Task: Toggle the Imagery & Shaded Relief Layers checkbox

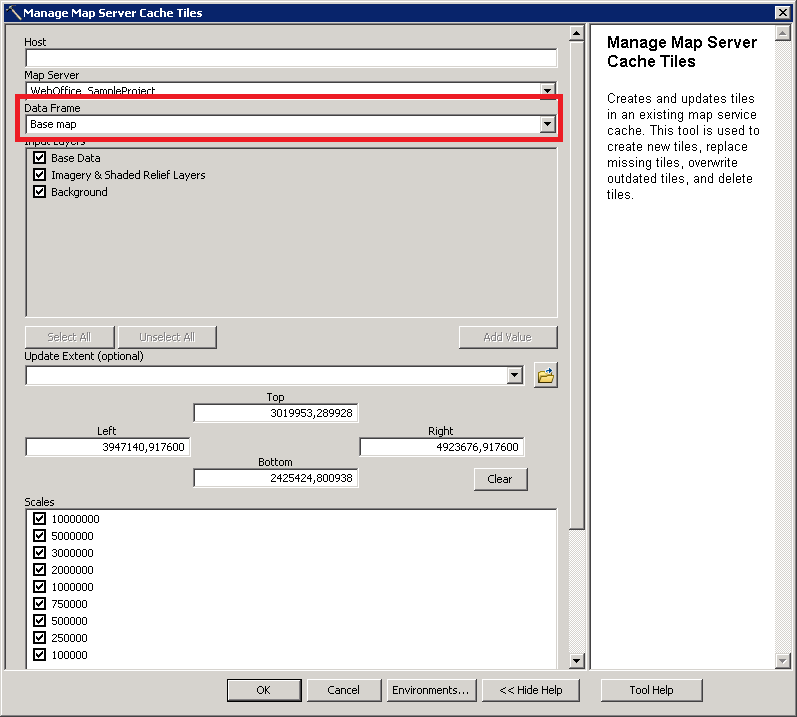Action: pos(40,175)
